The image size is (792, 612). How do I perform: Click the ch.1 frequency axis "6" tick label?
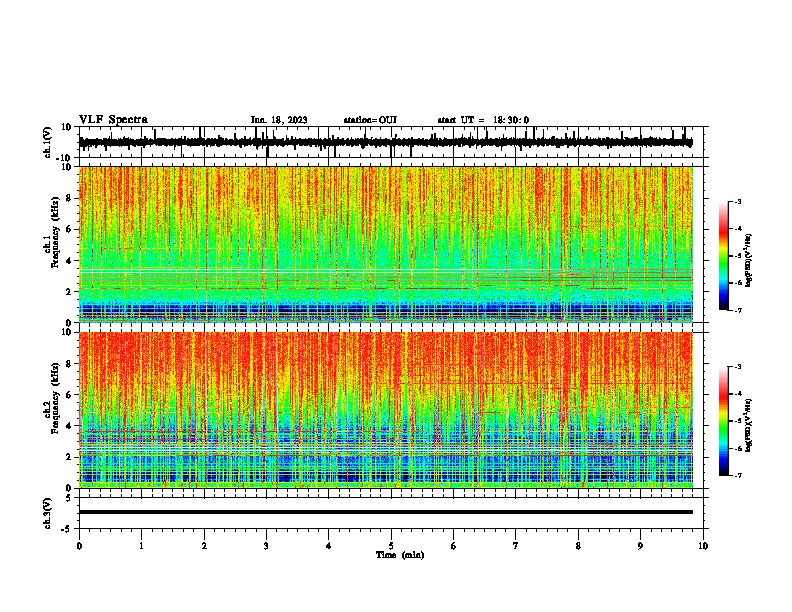pyautogui.click(x=70, y=229)
